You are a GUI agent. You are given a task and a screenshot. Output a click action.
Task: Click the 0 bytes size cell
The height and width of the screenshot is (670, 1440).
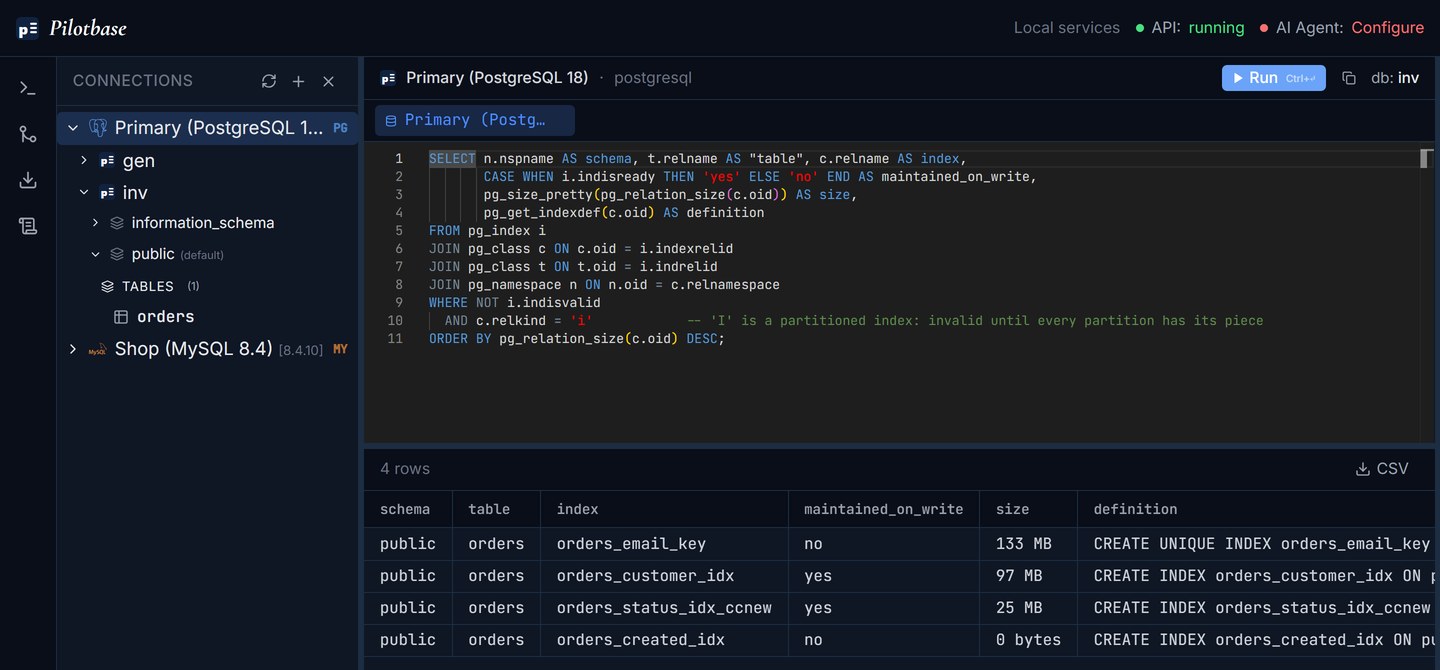click(1028, 640)
